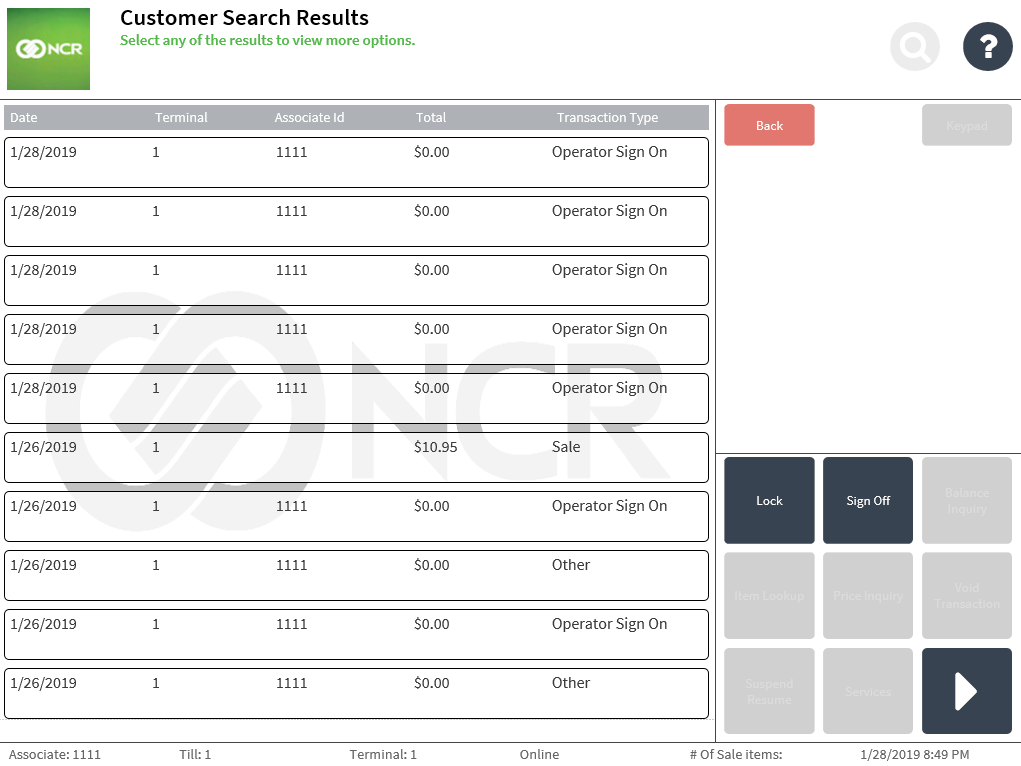1021x766 pixels.
Task: Click the Item Lookup button
Action: pyautogui.click(x=769, y=596)
